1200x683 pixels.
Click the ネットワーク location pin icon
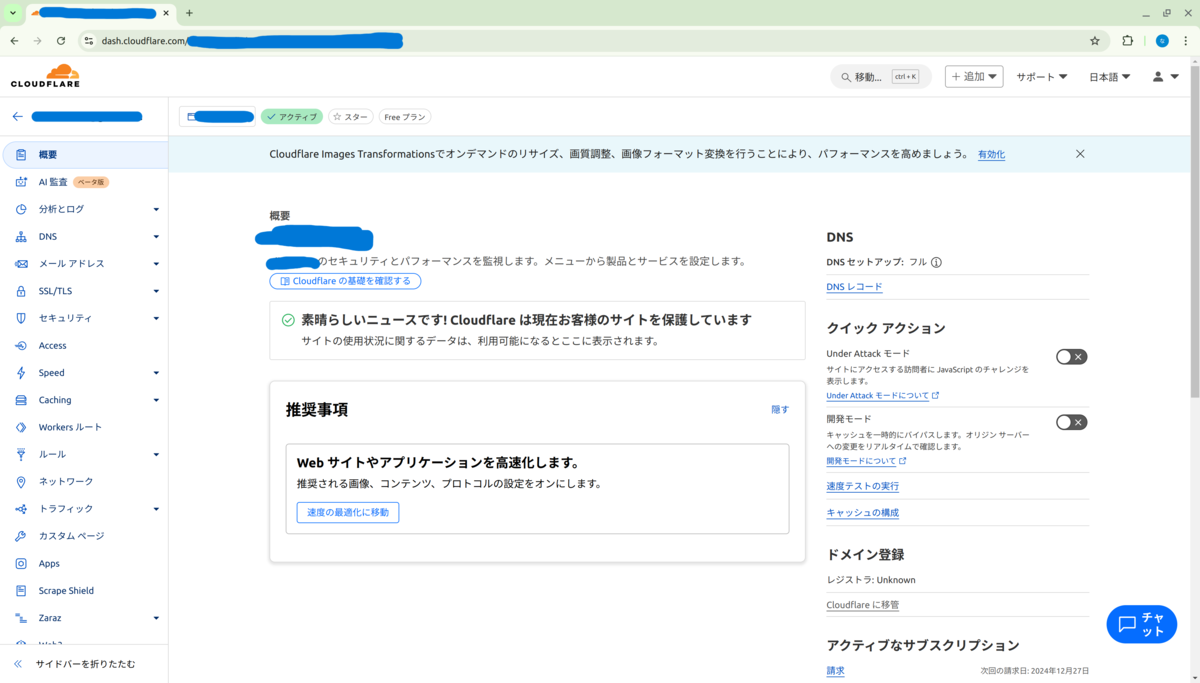(x=21, y=481)
